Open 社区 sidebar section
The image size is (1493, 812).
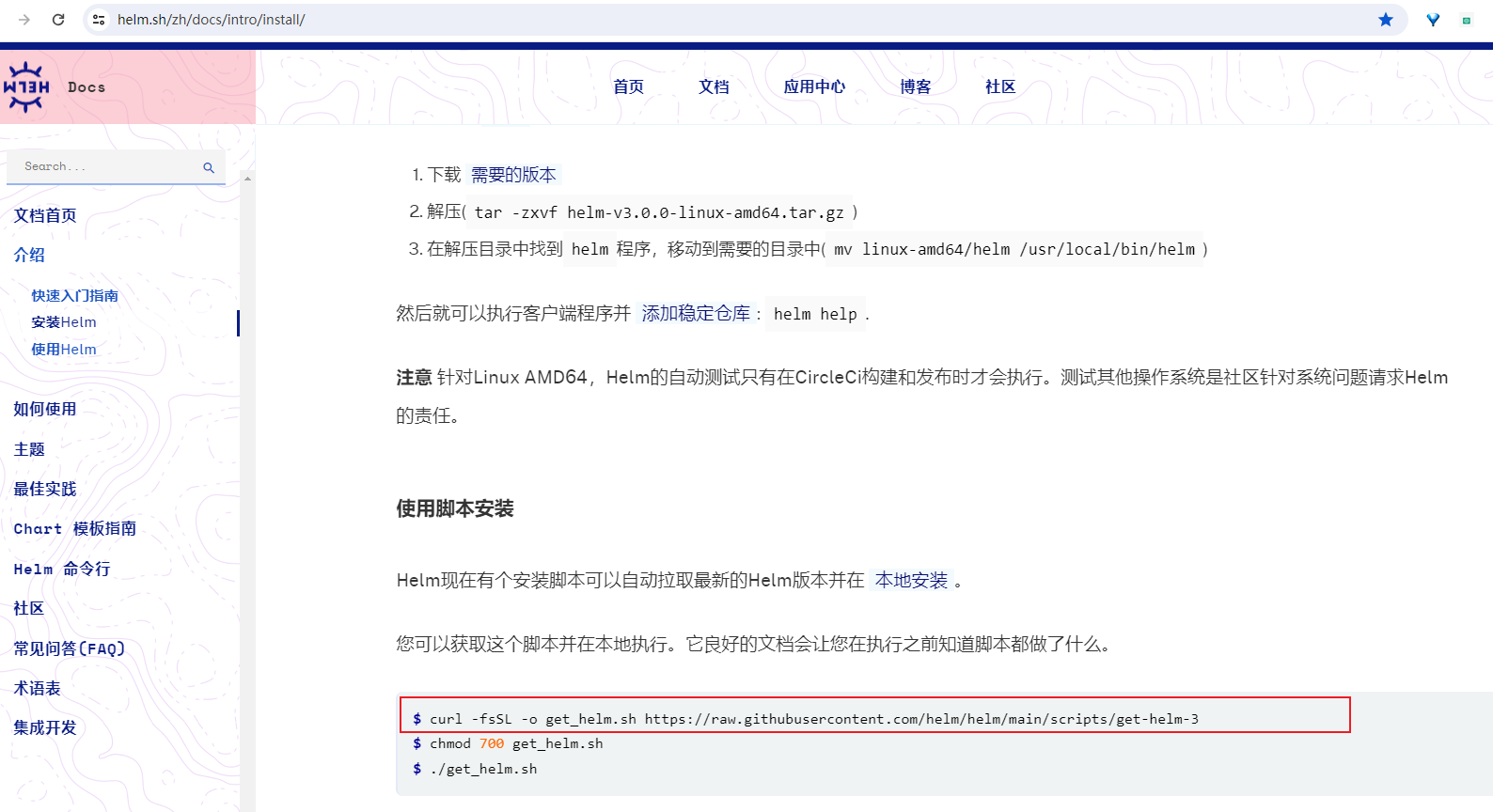click(x=29, y=608)
